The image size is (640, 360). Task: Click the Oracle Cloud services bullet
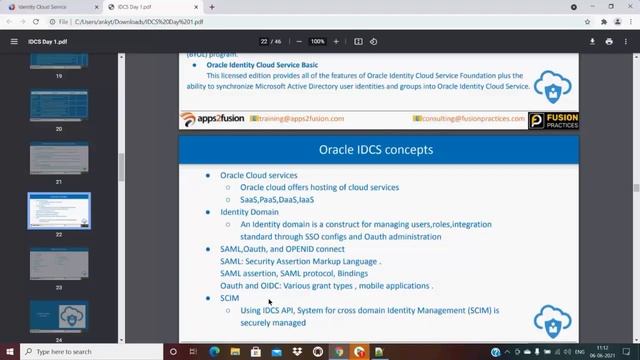click(259, 175)
